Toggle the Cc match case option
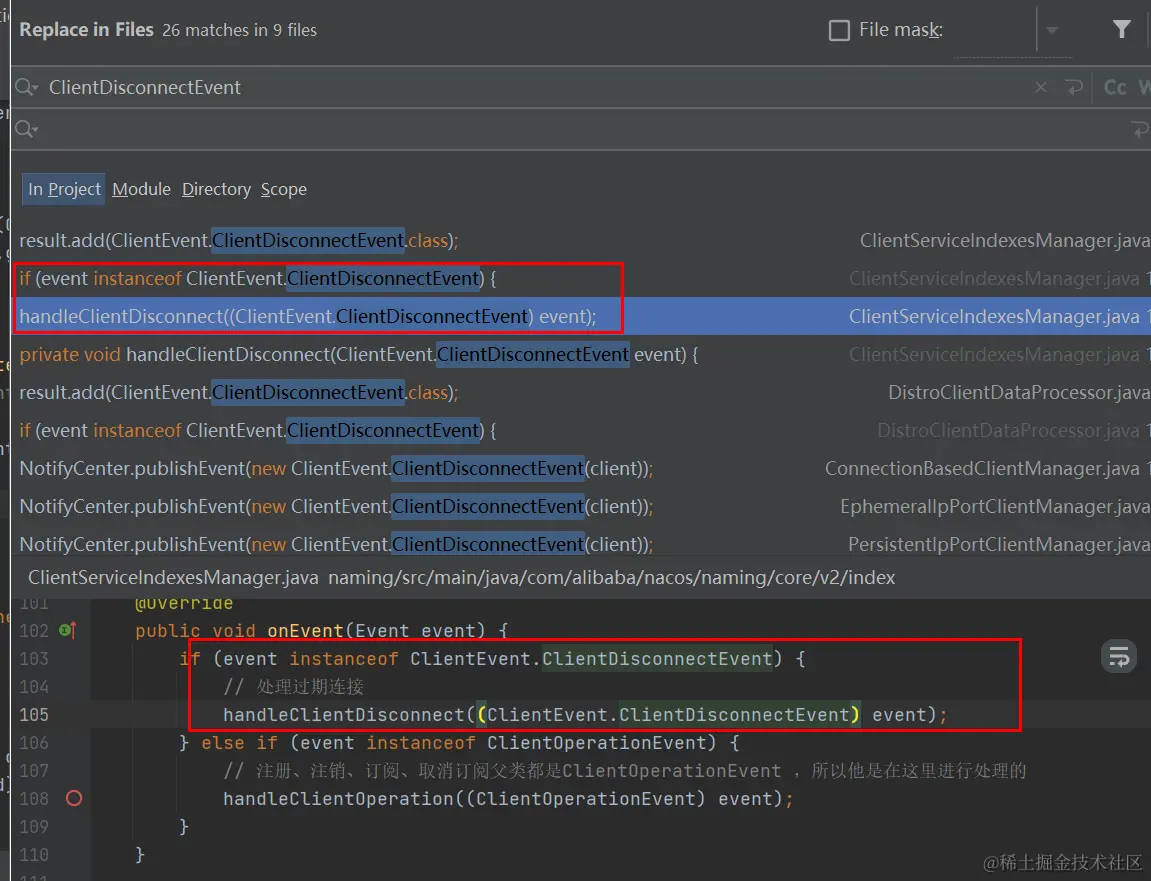This screenshot has width=1151, height=881. click(1115, 87)
